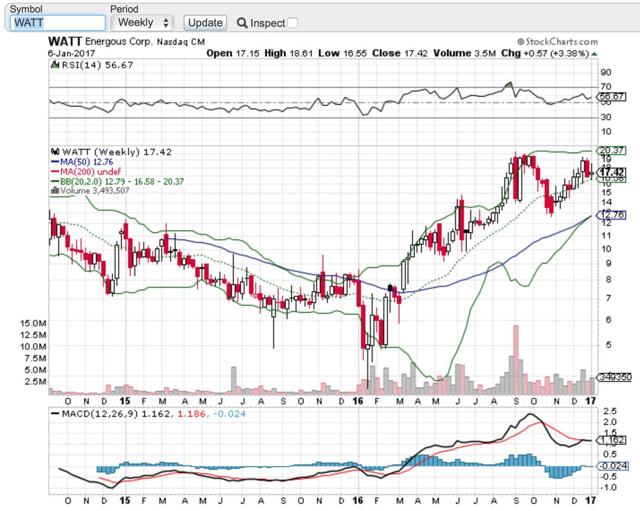Click the Update button
Viewport: 640px width, 511px height.
pos(205,23)
